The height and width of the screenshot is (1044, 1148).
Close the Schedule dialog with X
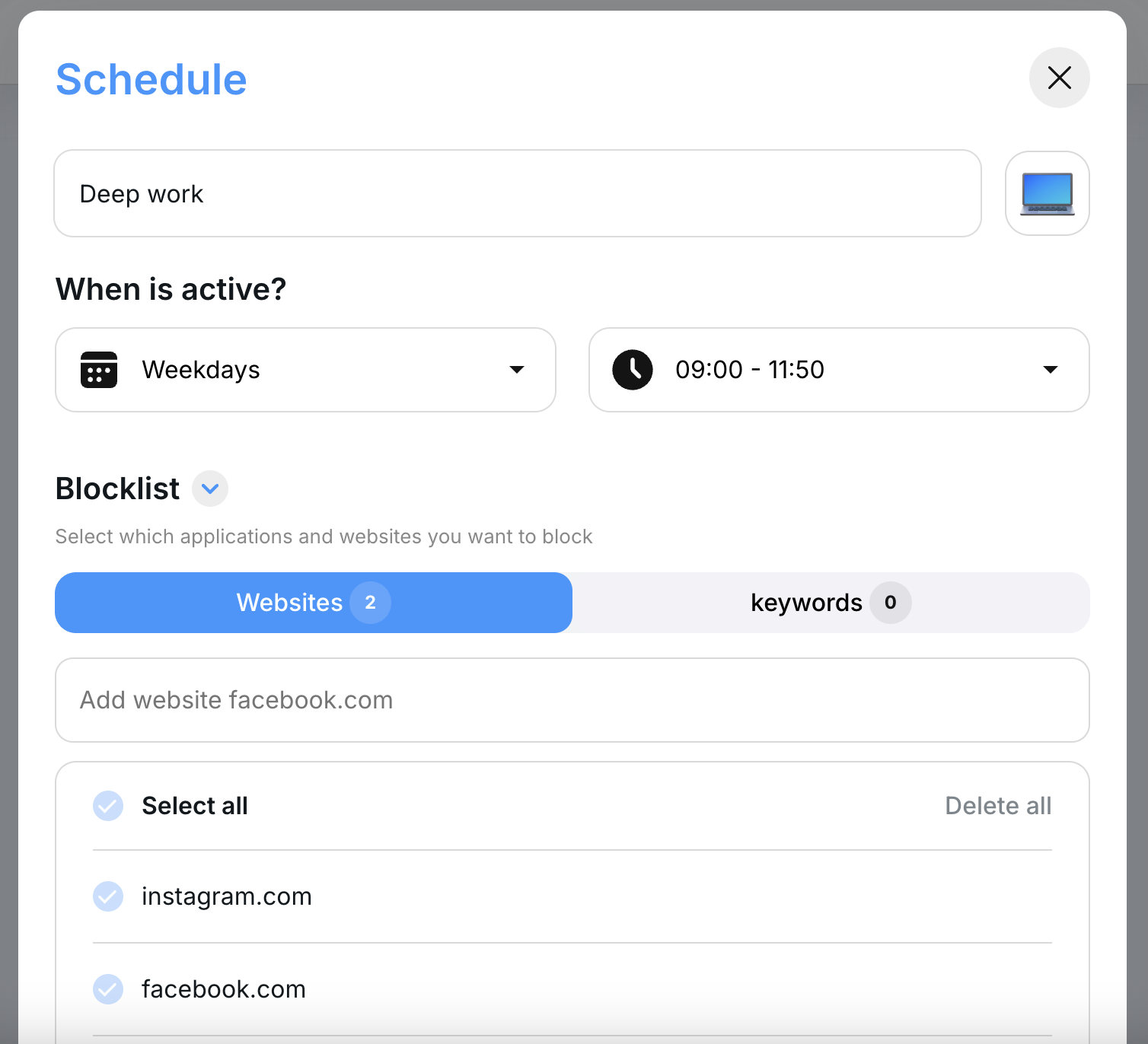(1059, 78)
